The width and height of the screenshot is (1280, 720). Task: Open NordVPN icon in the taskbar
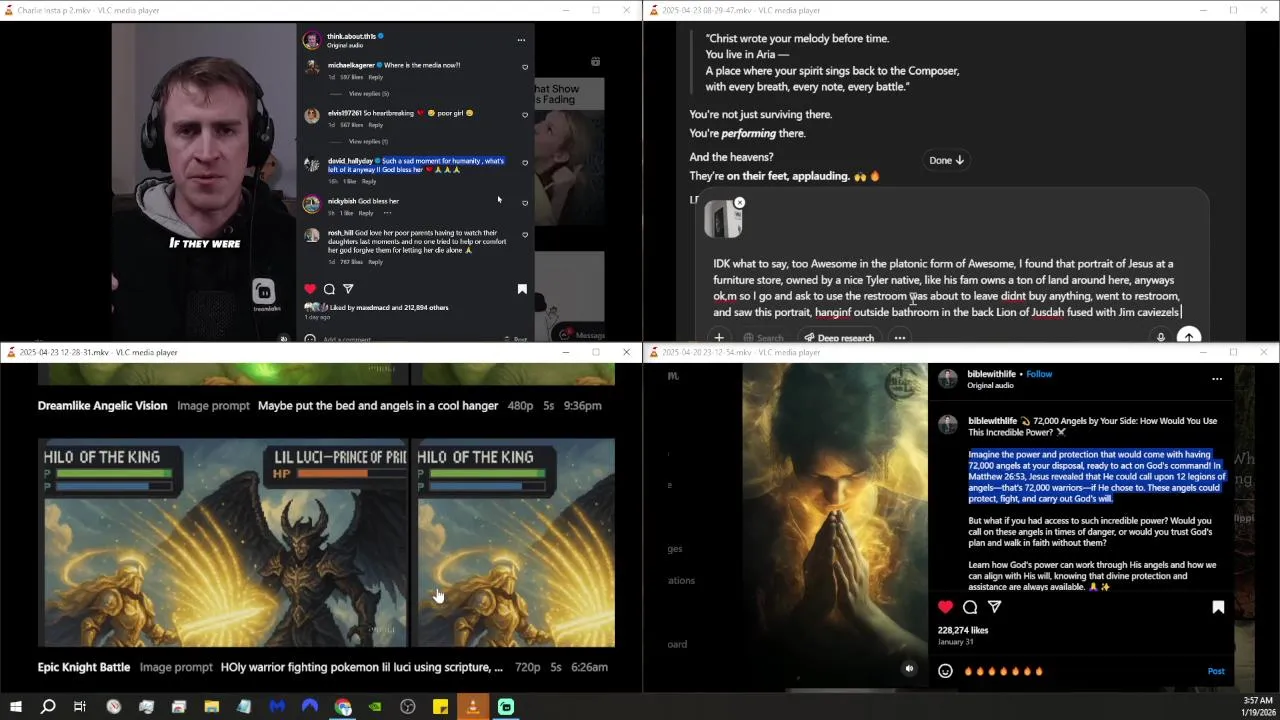click(x=310, y=707)
